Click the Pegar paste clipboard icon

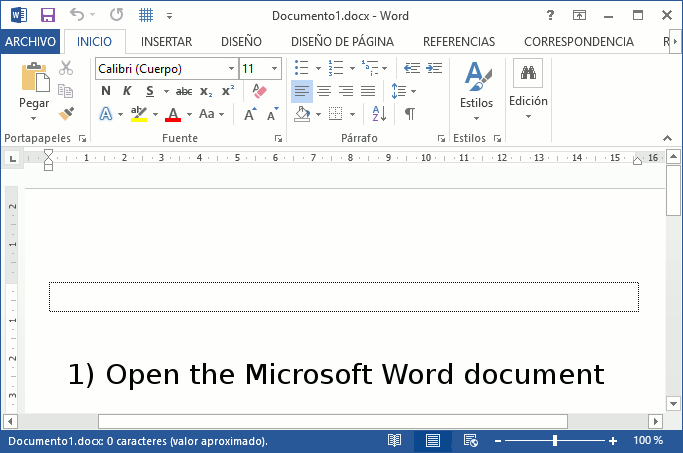(x=34, y=78)
